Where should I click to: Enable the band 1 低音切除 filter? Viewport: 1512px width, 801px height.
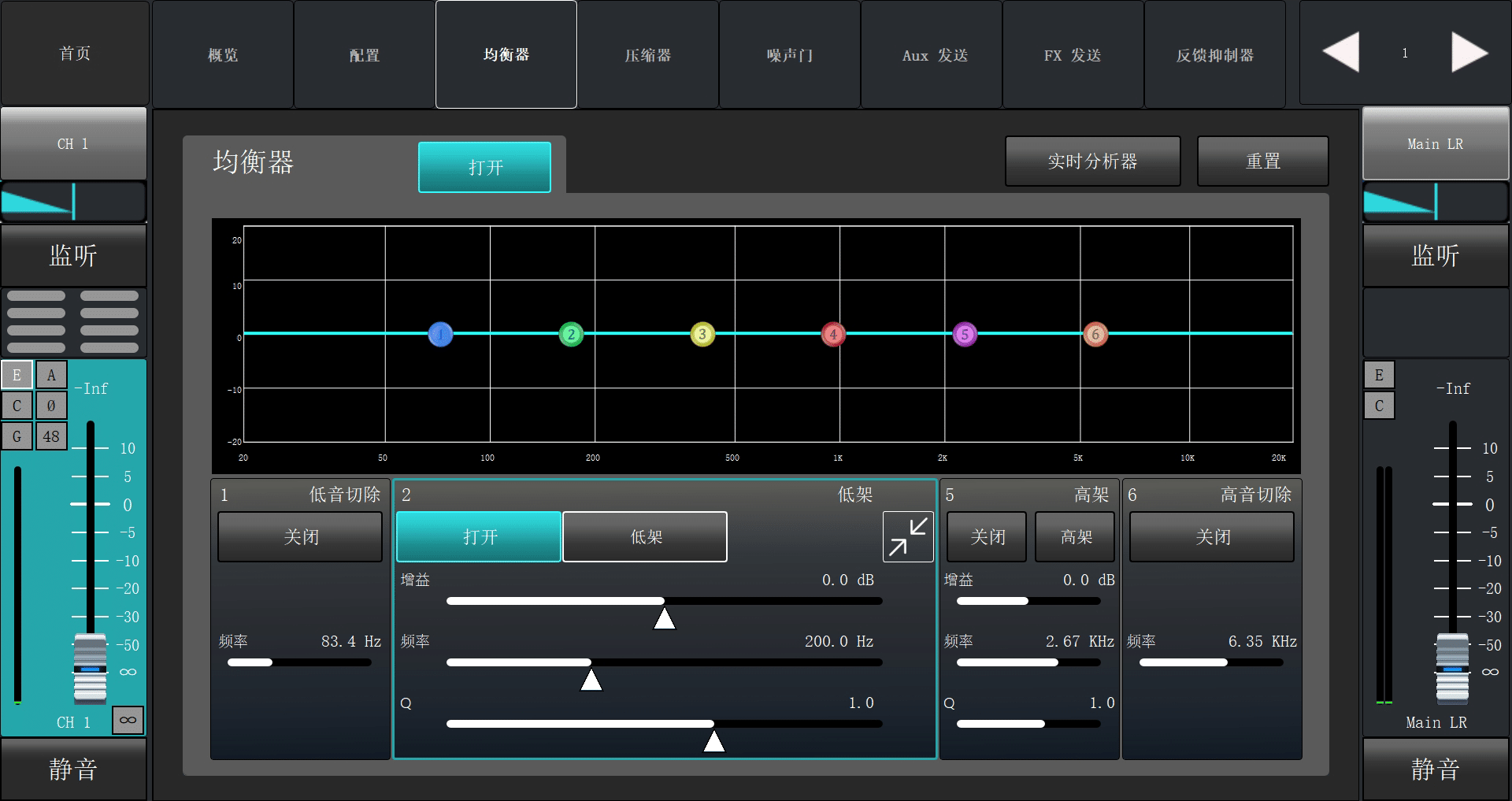pos(300,536)
